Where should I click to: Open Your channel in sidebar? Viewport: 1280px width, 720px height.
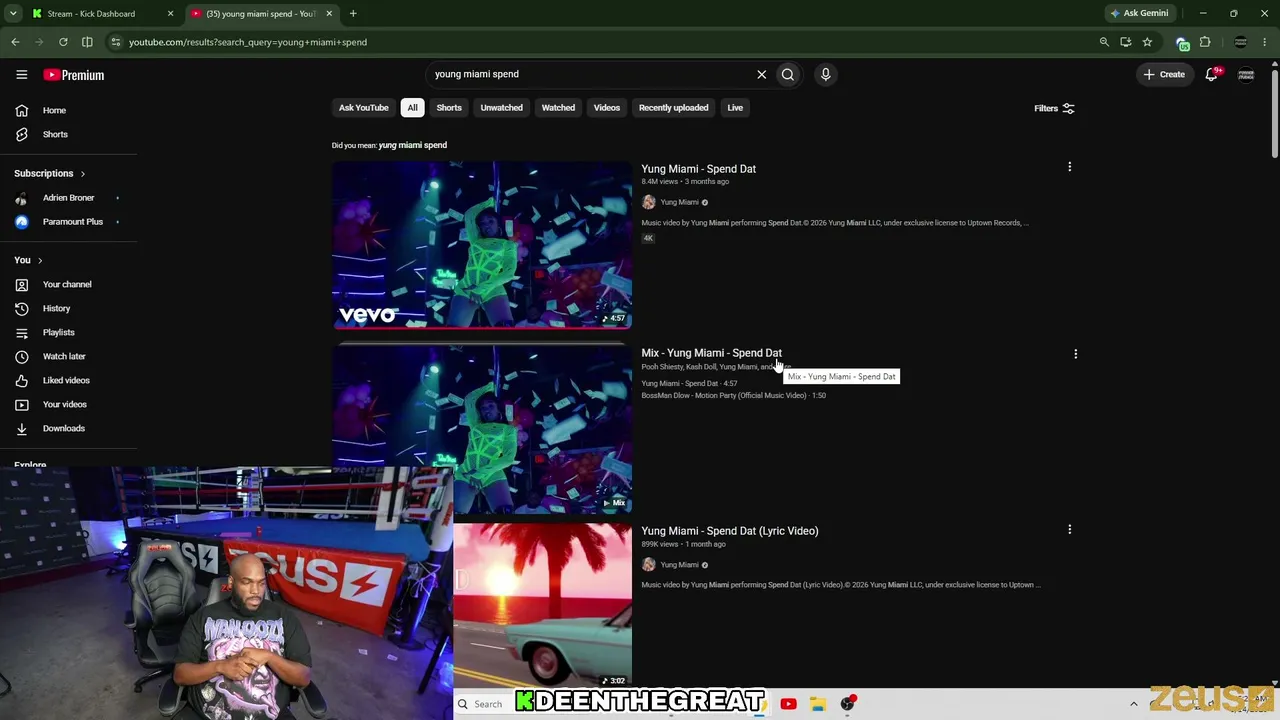tap(67, 284)
